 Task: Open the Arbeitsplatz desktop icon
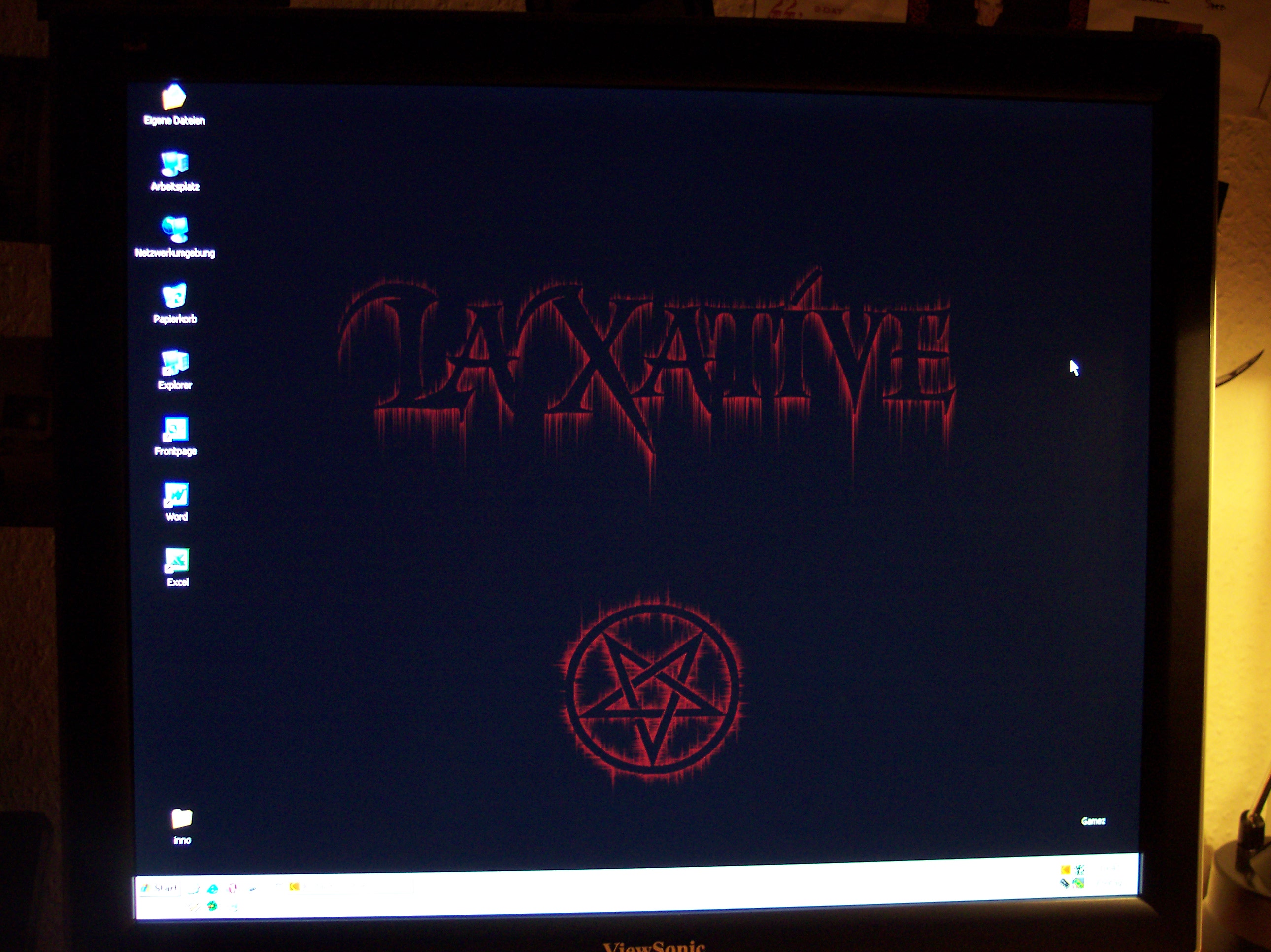tap(174, 165)
